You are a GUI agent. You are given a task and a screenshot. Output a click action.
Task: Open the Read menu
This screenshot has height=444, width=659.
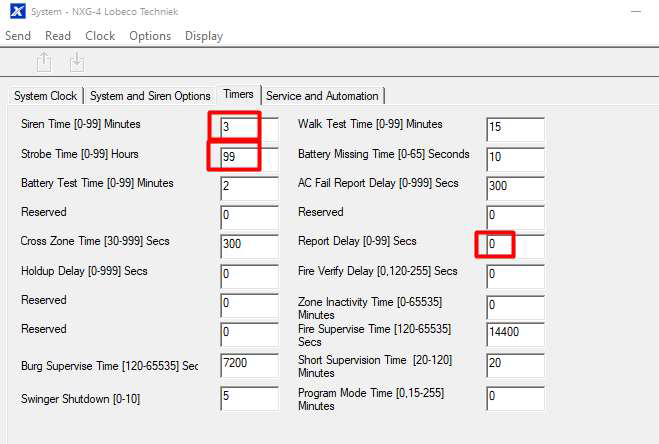[x=58, y=36]
